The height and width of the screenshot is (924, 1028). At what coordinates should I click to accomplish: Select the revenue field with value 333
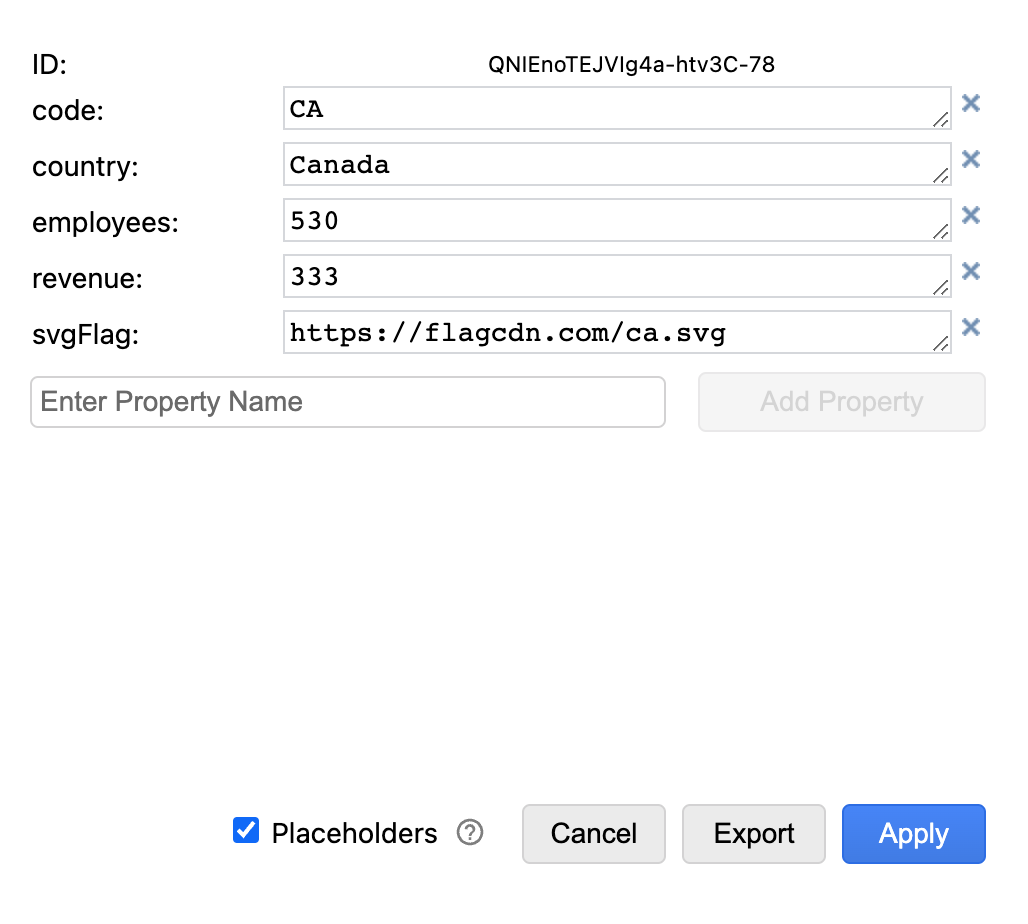(617, 276)
